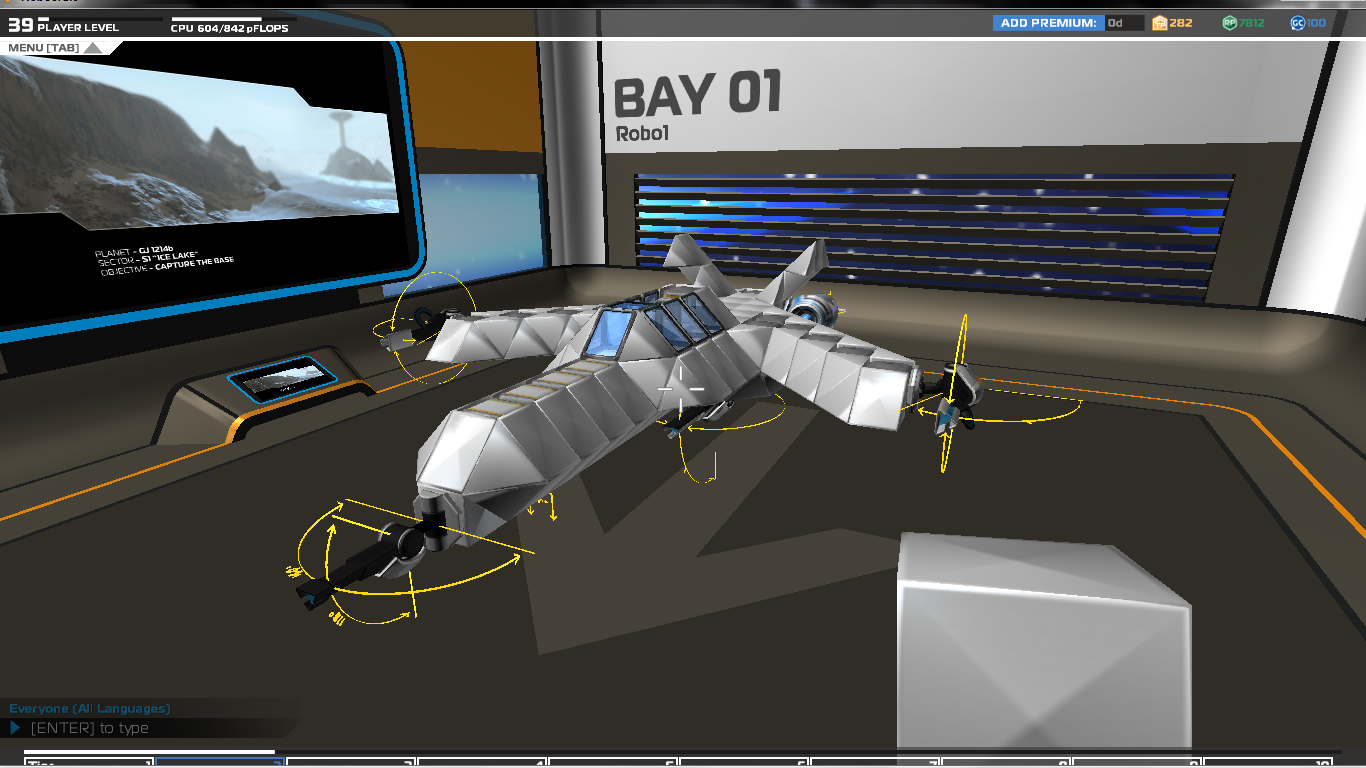The height and width of the screenshot is (768, 1366).
Task: Click the 282 tech points value
Action: pos(1181,23)
